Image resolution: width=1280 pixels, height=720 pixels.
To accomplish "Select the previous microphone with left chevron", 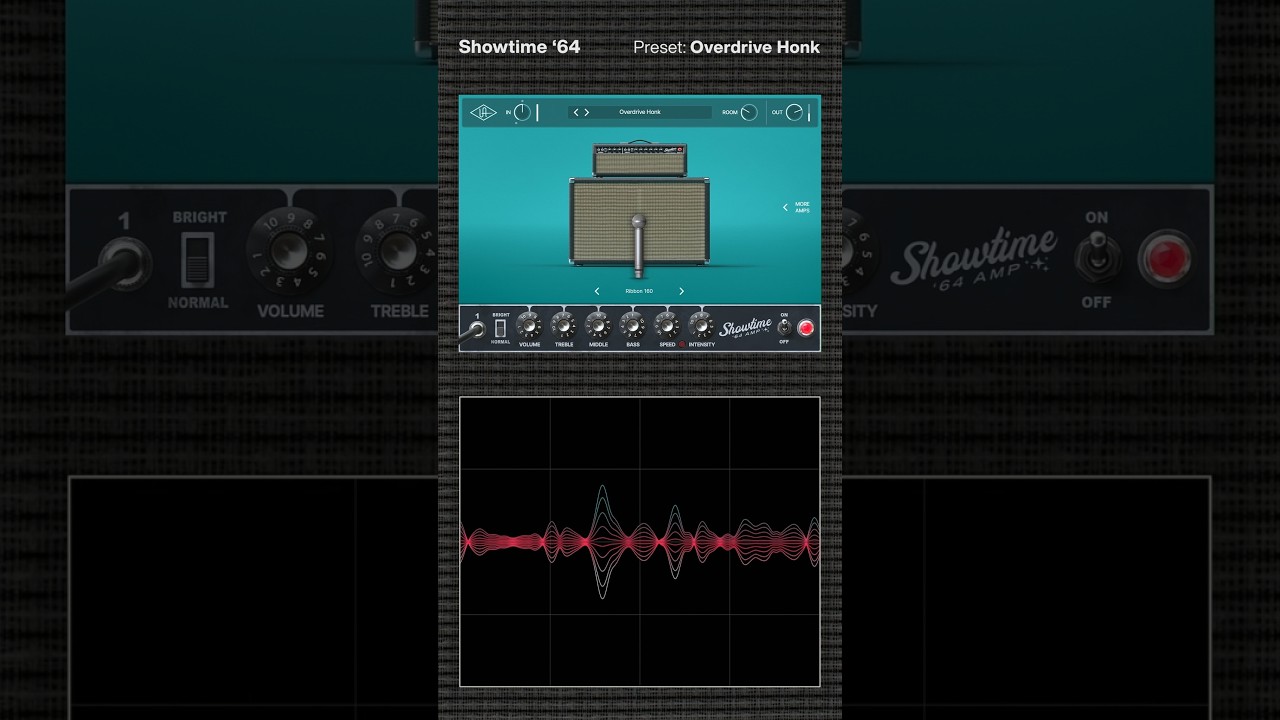I will [597, 291].
